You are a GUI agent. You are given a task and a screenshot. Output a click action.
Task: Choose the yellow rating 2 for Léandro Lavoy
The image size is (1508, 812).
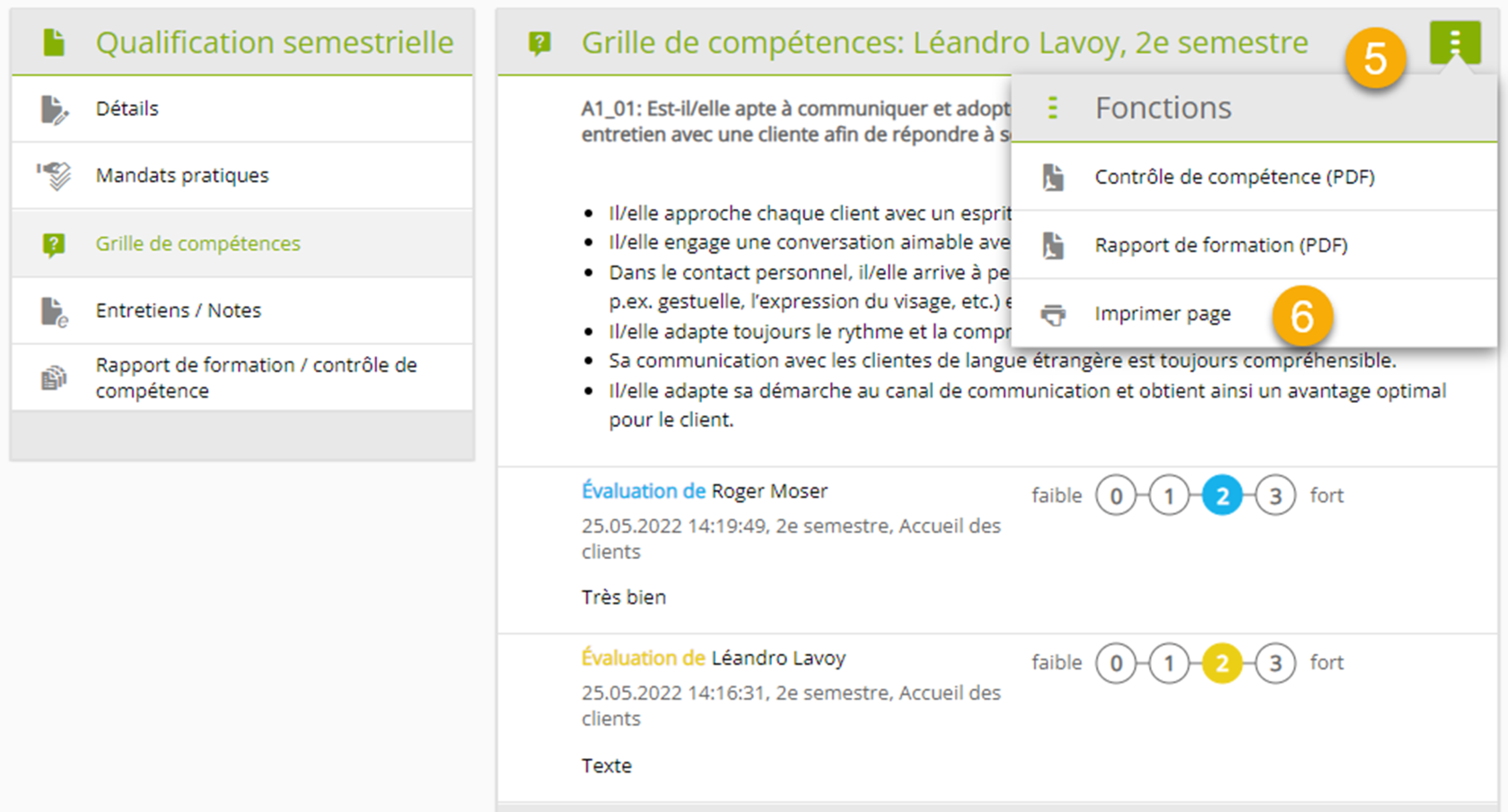pyautogui.click(x=1222, y=664)
